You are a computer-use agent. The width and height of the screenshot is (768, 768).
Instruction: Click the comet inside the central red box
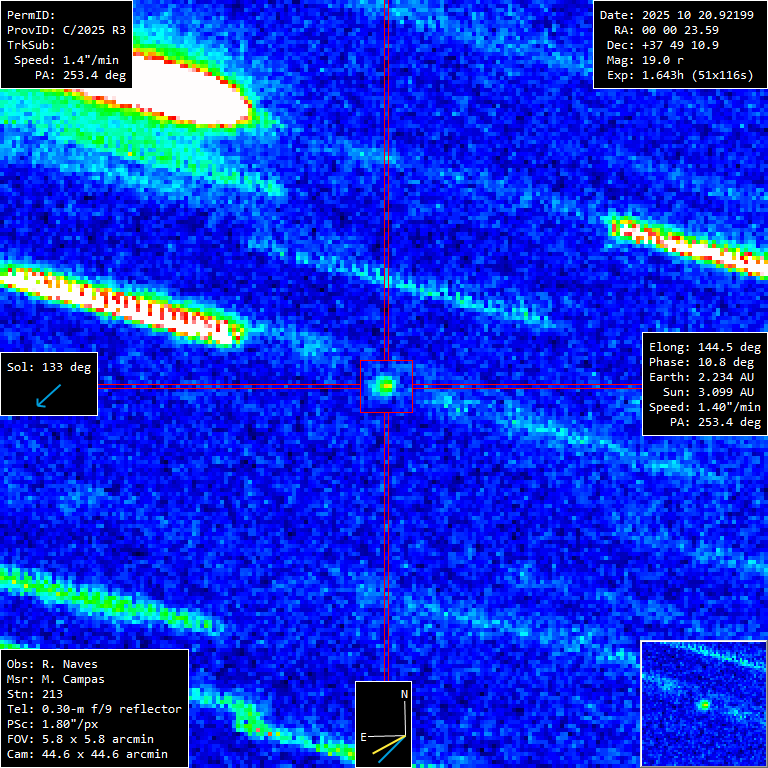(386, 385)
